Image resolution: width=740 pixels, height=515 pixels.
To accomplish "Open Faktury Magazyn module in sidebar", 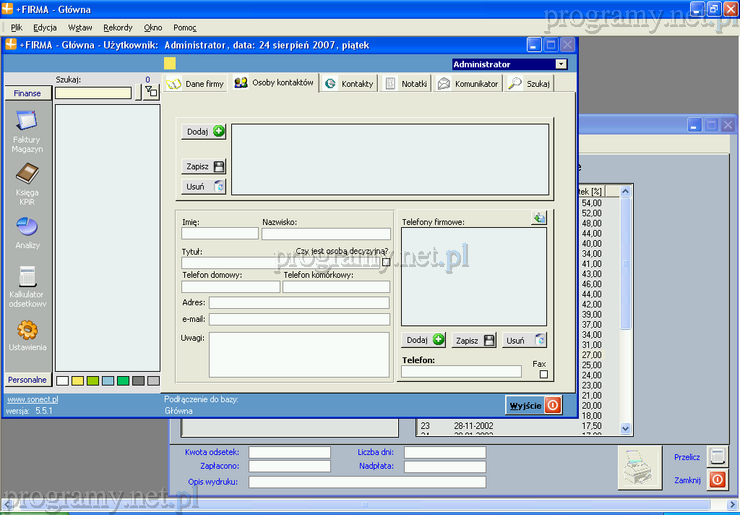I will [27, 124].
